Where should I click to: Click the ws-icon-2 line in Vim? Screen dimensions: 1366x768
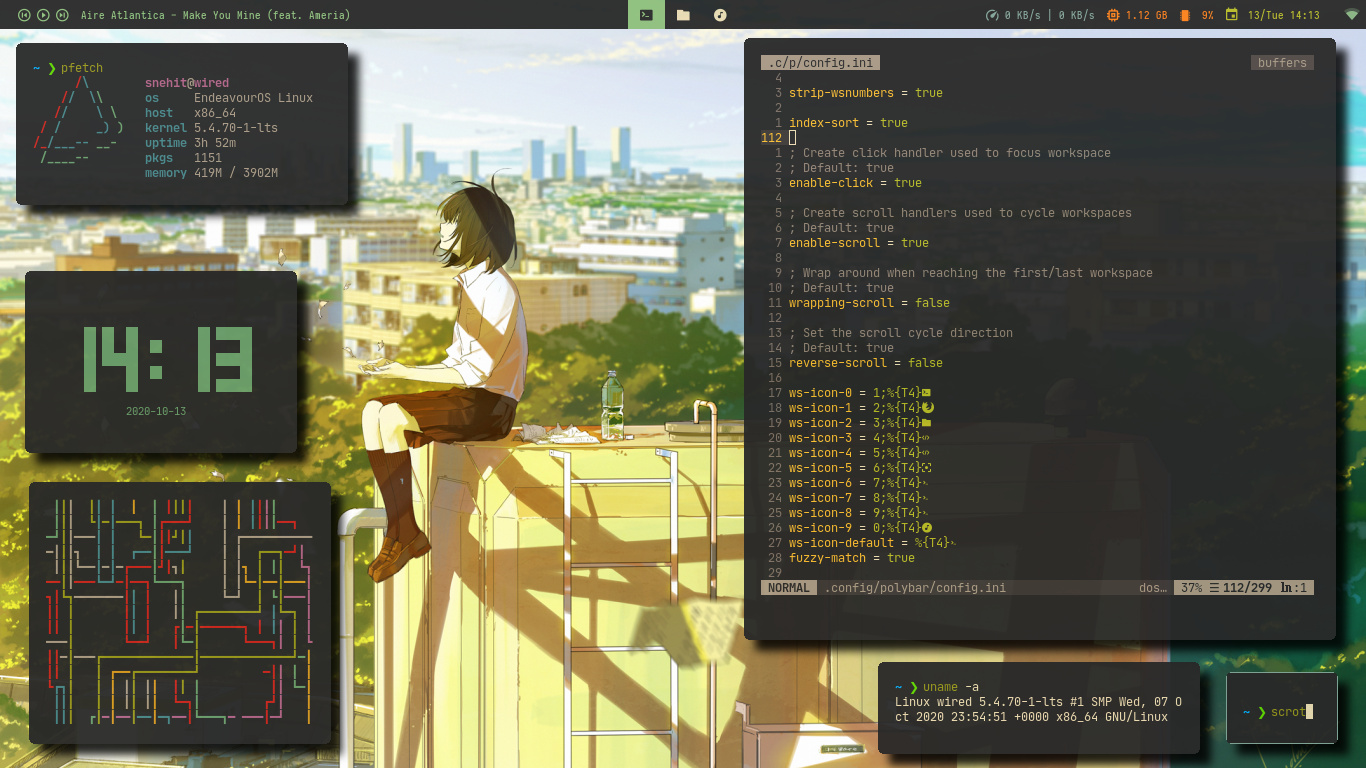click(860, 423)
